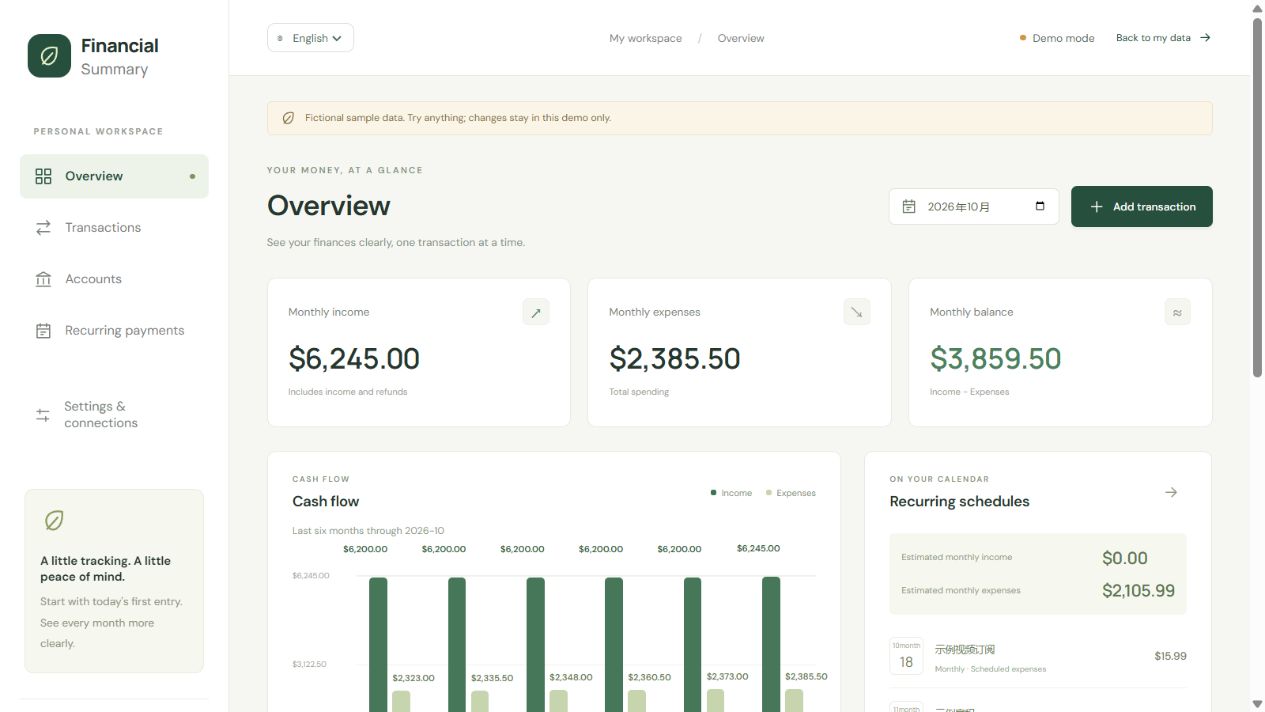Screen dimensions: 1265x712
Task: Click Monthly income value $6,245.00
Action: [x=354, y=358]
